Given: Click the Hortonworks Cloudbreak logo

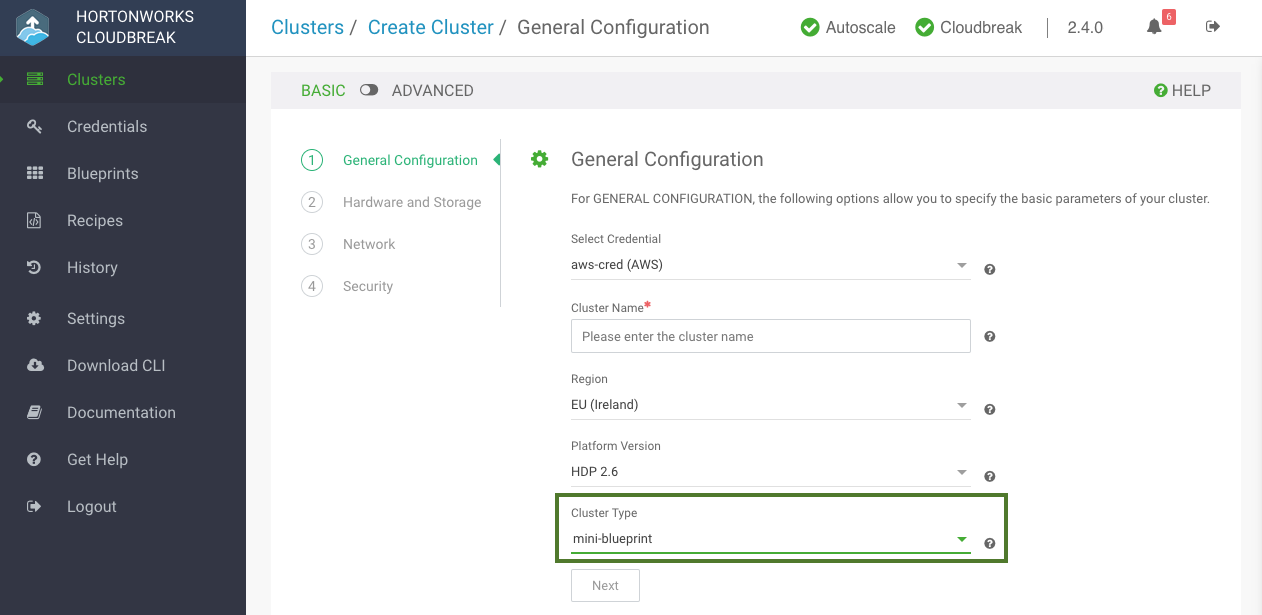Looking at the screenshot, I should coord(33,27).
